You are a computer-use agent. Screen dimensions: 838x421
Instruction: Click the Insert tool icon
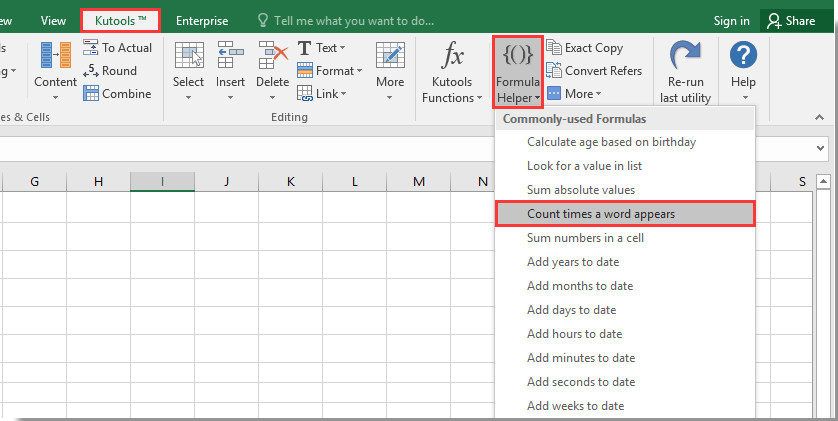[x=230, y=57]
